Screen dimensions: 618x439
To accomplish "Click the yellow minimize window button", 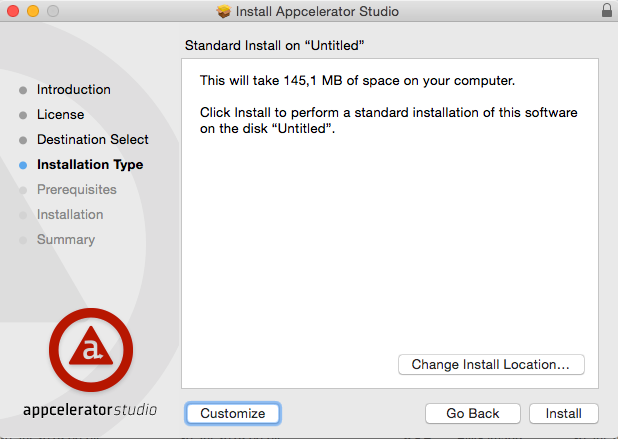I will pyautogui.click(x=33, y=11).
